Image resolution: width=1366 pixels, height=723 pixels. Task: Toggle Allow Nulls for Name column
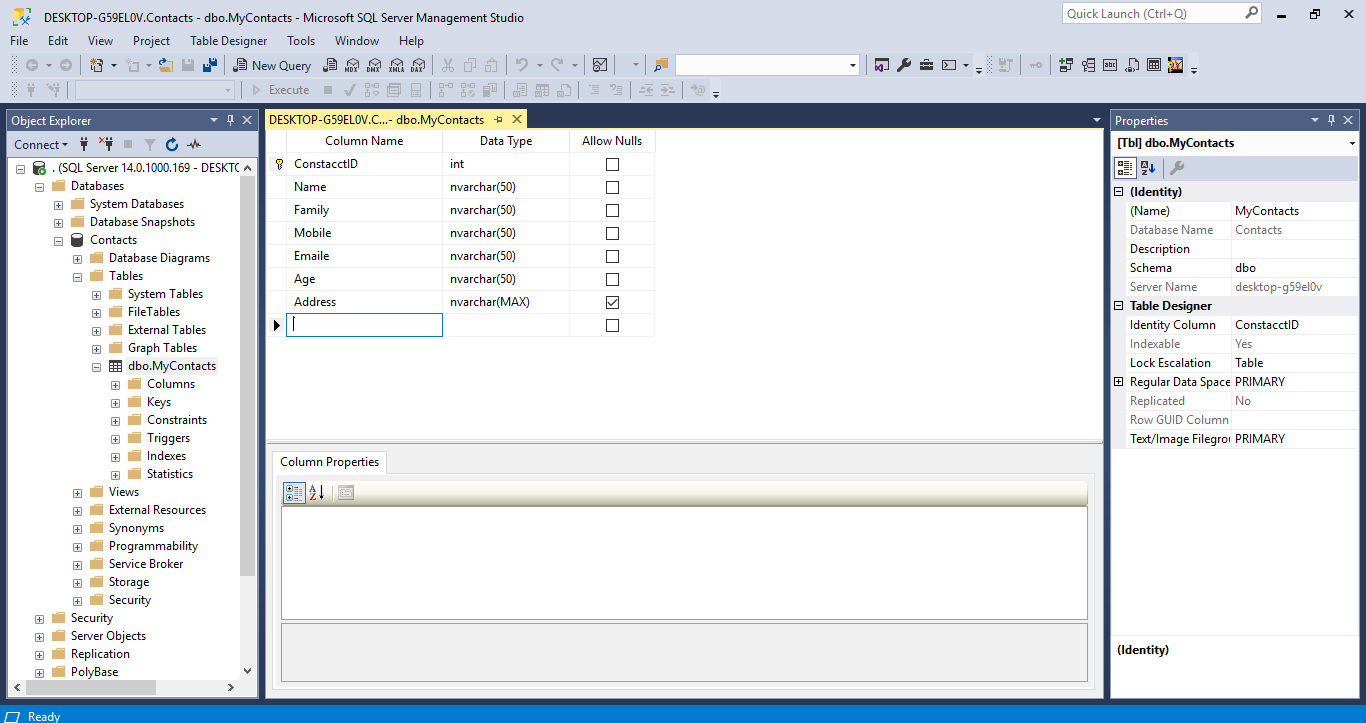tap(612, 187)
